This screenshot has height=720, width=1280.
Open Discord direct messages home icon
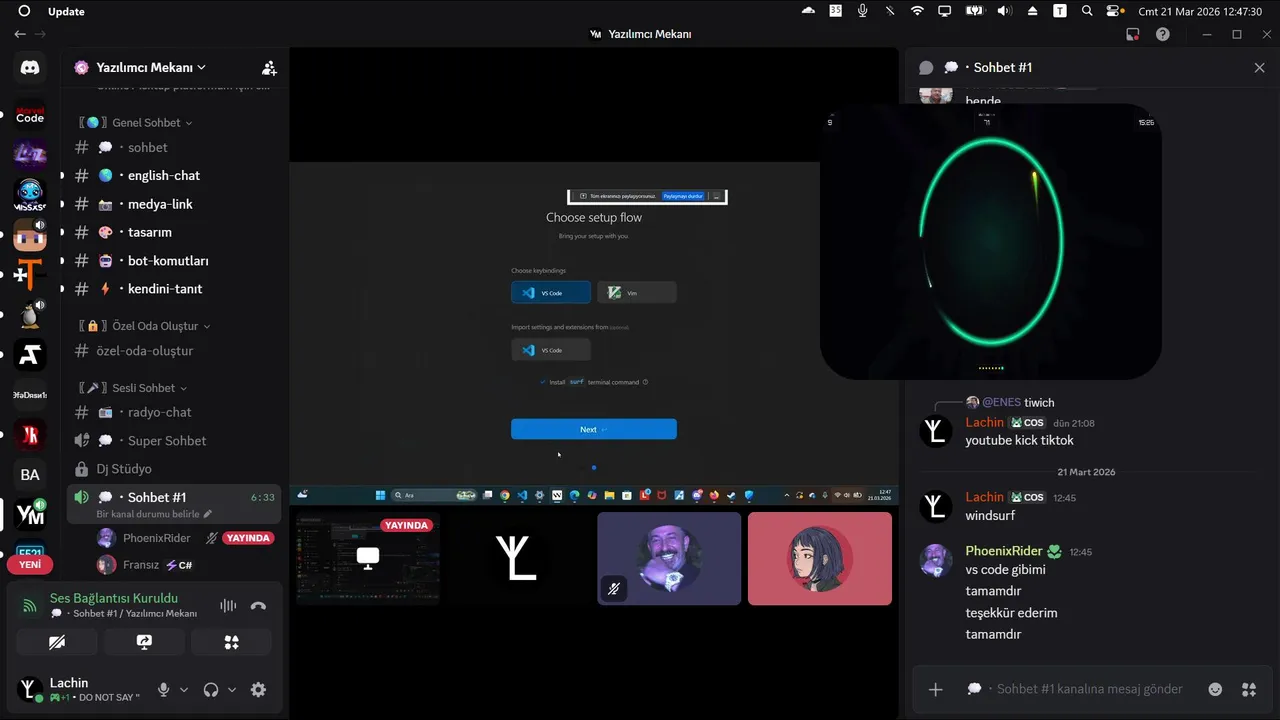coord(30,67)
